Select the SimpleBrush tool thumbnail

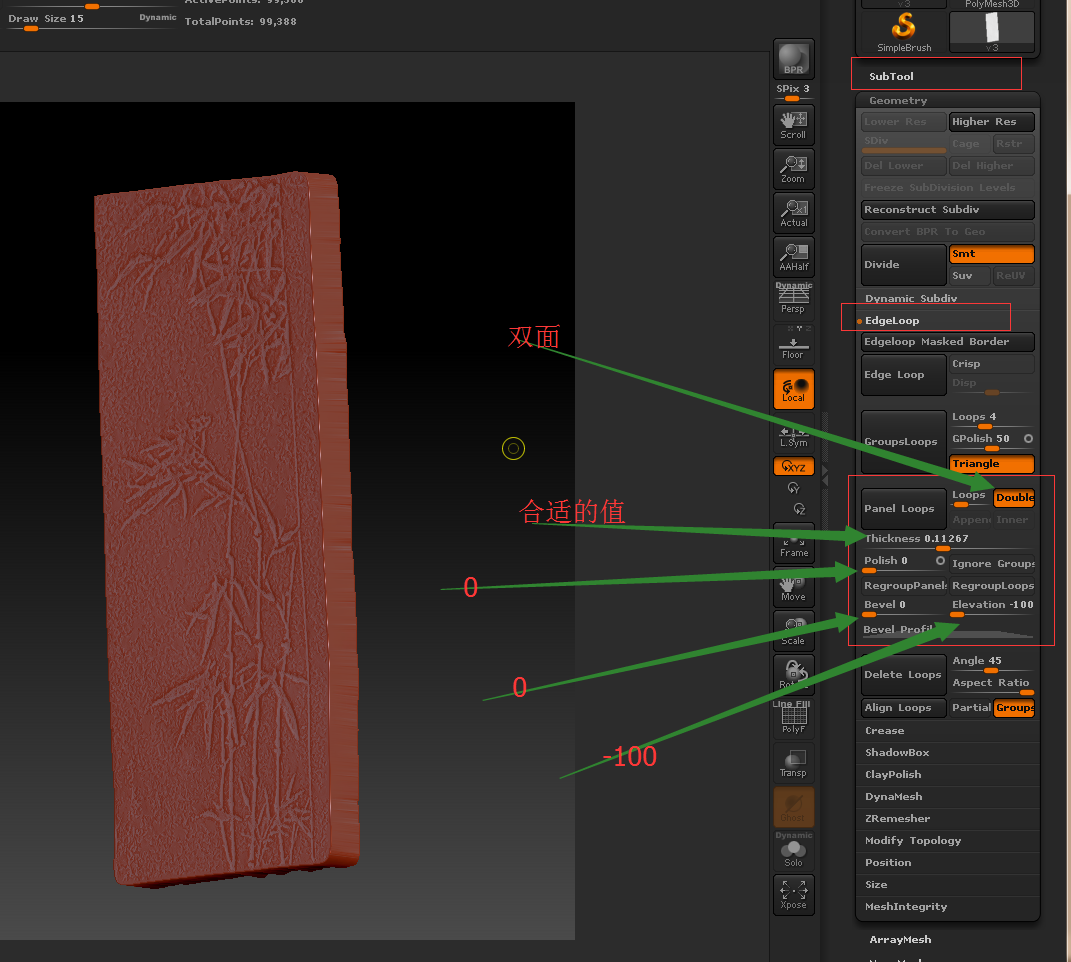pos(904,32)
